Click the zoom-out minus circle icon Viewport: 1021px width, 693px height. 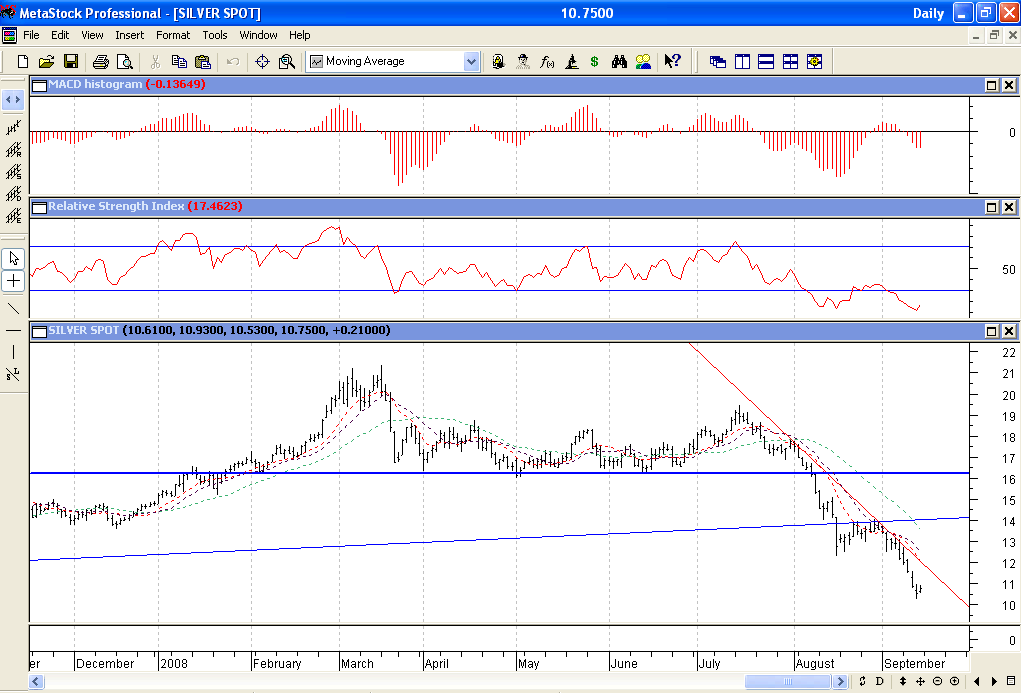(x=938, y=681)
